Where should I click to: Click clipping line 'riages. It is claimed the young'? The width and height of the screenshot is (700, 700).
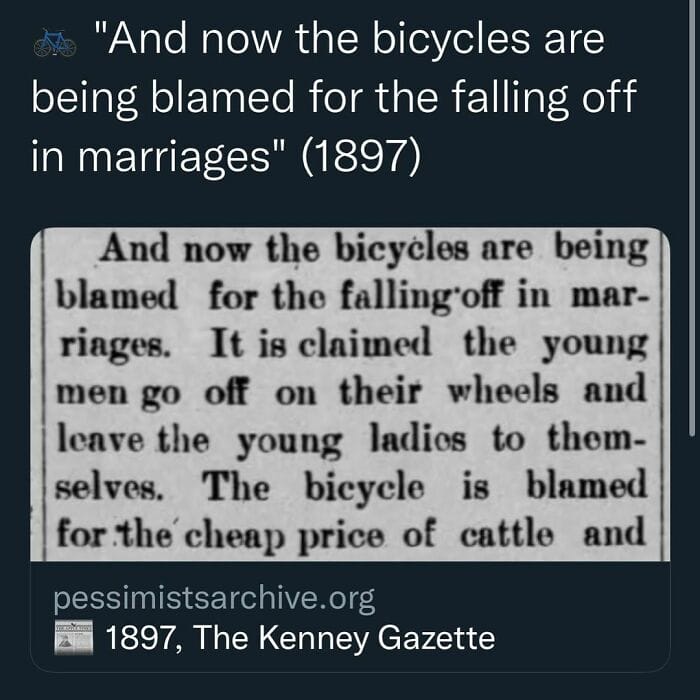pos(353,345)
